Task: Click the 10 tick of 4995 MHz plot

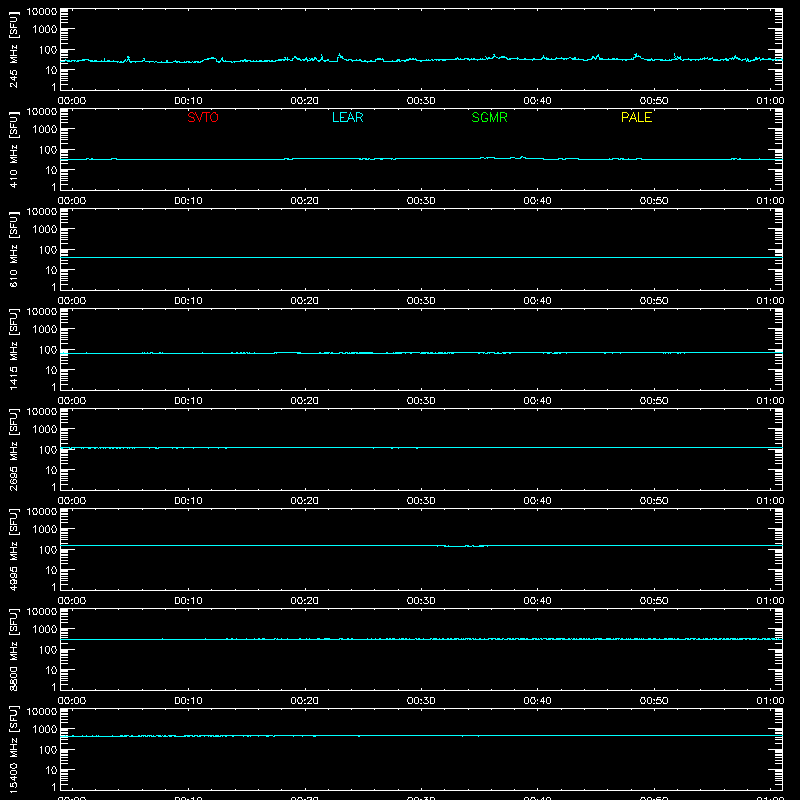Action: click(x=51, y=570)
